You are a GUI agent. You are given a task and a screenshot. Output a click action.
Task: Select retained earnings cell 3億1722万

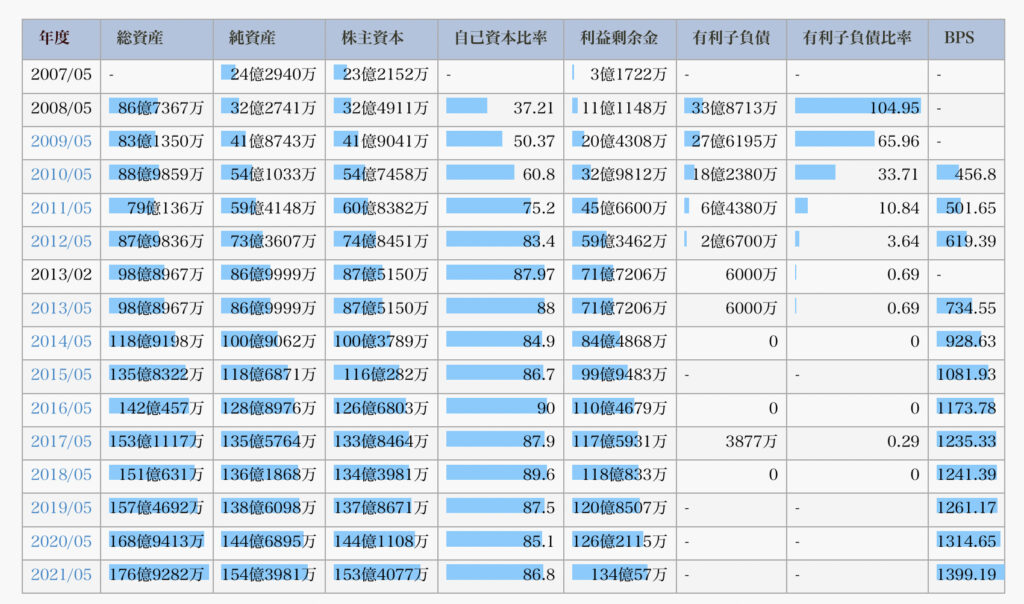pyautogui.click(x=620, y=74)
